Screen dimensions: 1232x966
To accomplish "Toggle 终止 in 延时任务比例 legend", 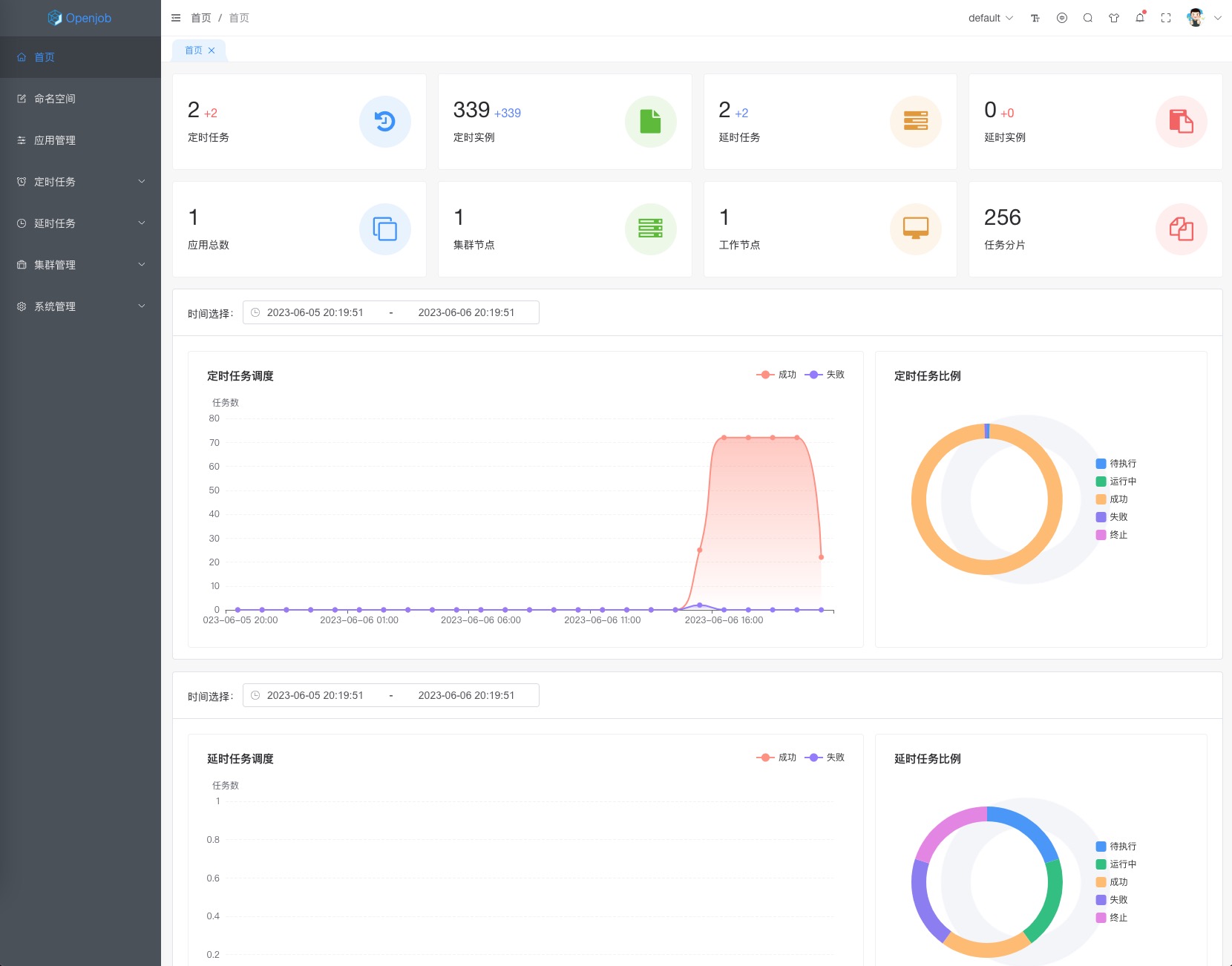I will point(1112,918).
